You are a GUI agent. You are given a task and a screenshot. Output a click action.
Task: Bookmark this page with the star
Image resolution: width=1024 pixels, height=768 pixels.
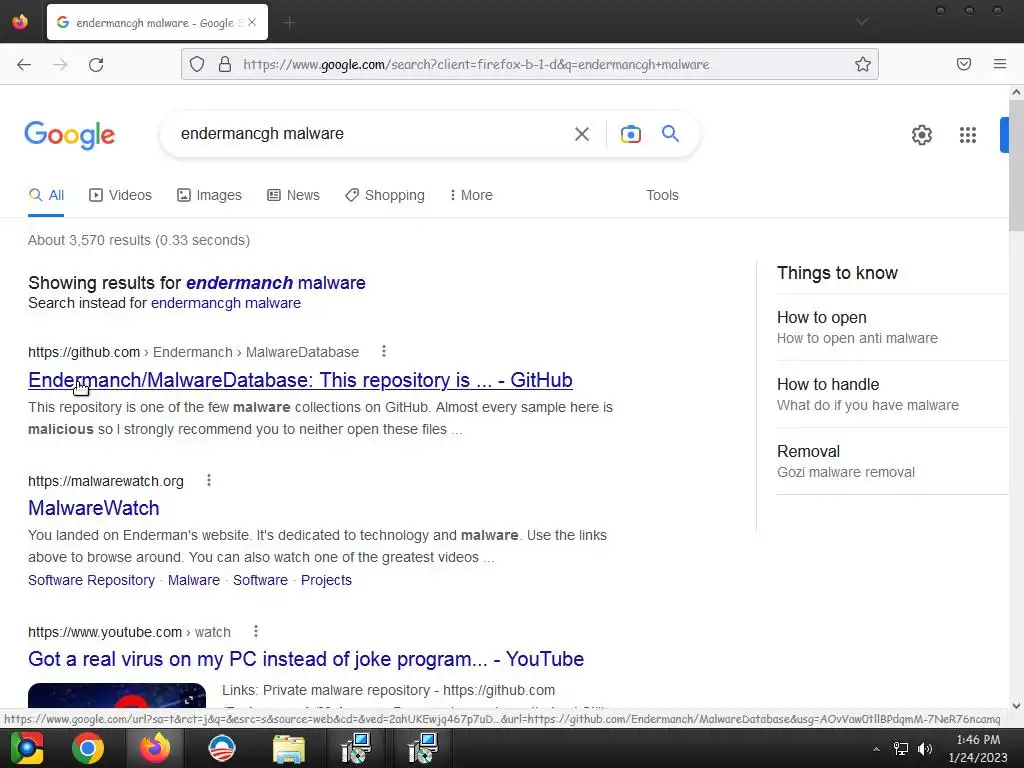click(x=863, y=64)
